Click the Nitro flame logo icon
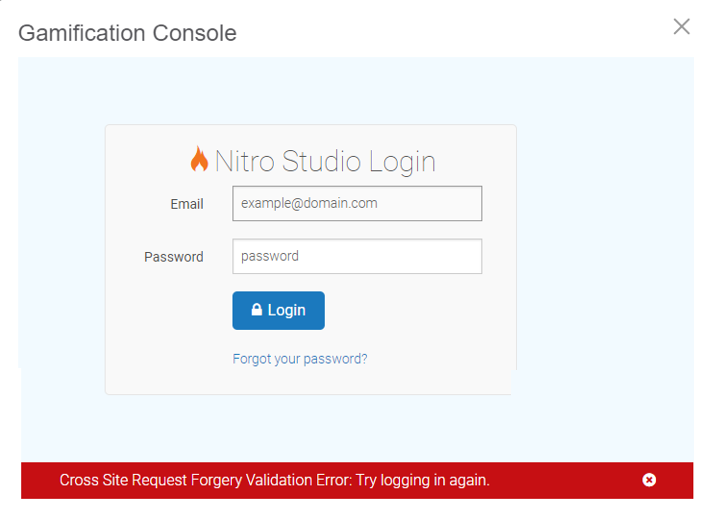The height and width of the screenshot is (511, 702). (199, 159)
